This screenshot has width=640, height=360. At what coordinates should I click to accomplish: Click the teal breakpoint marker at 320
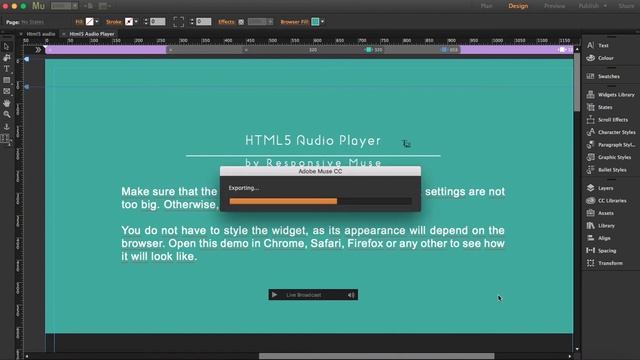[368, 50]
